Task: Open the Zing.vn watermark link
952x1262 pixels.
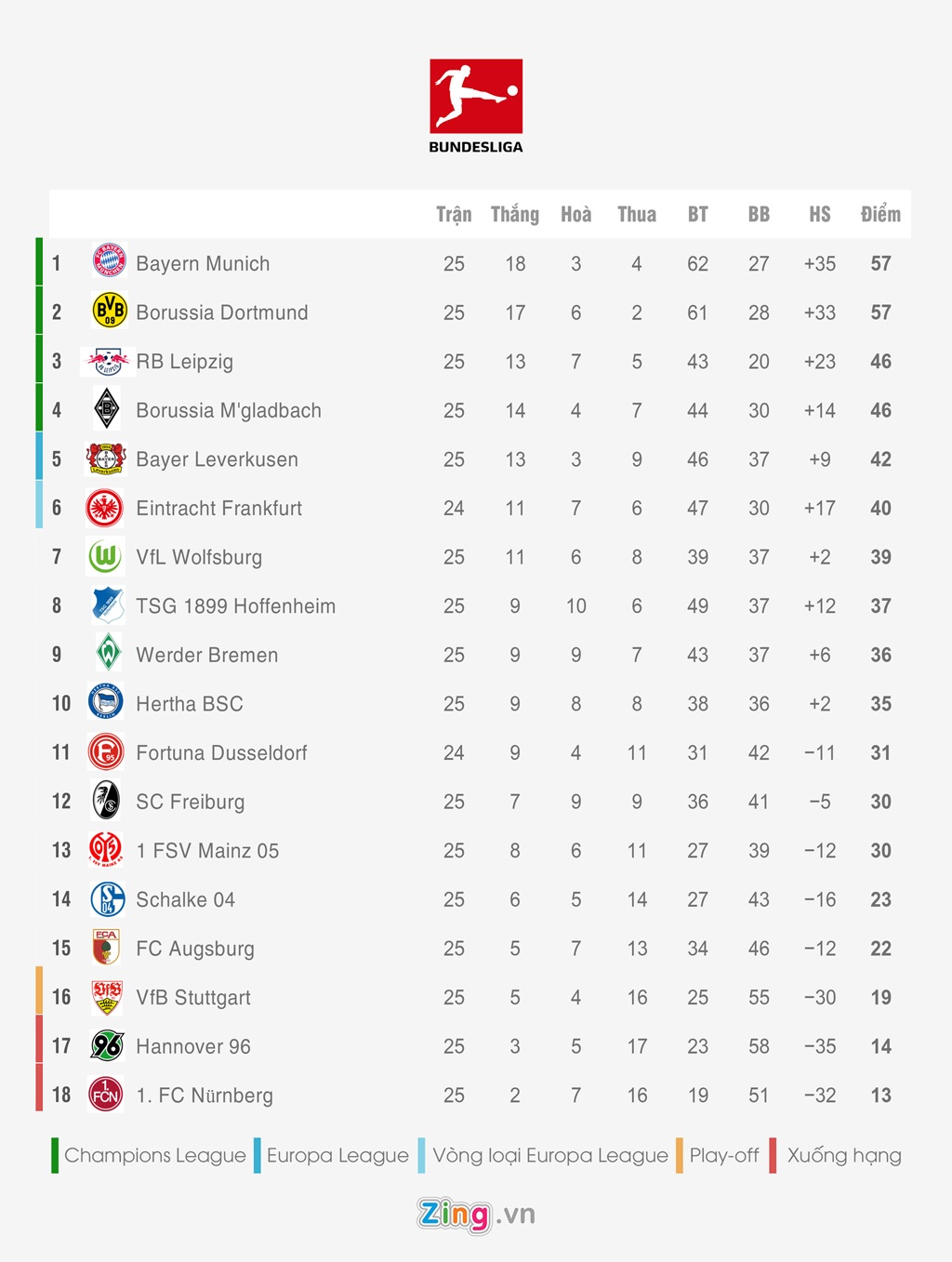Action: pyautogui.click(x=476, y=1214)
